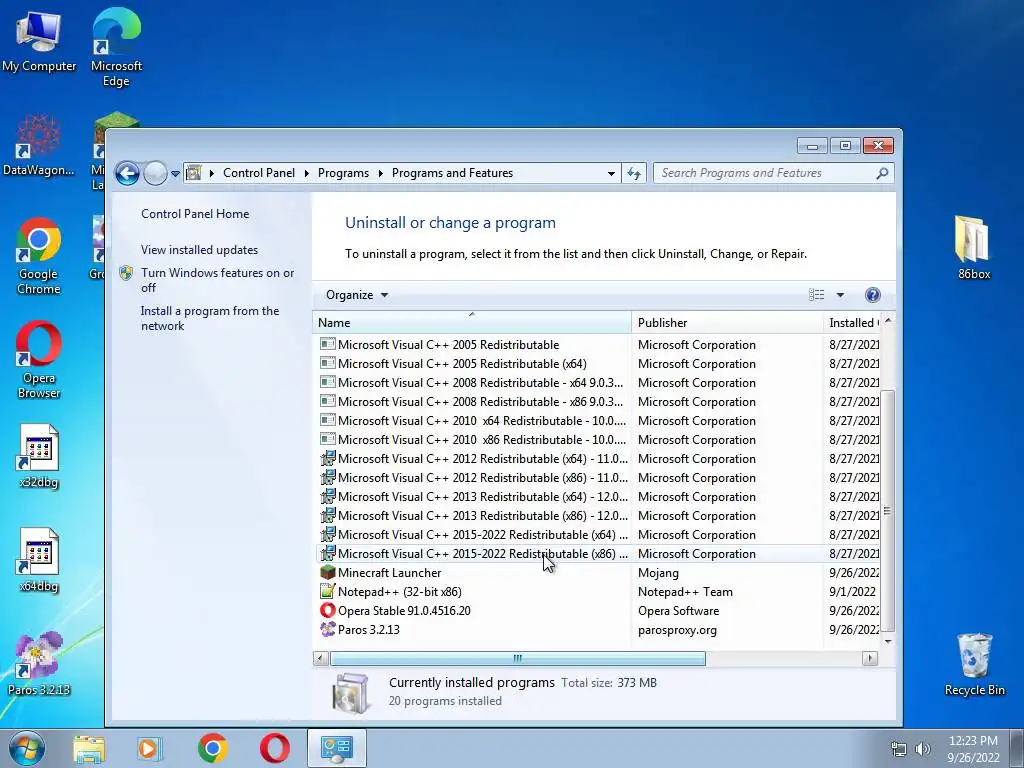This screenshot has width=1024, height=768.
Task: Click the network tray icon
Action: (x=899, y=749)
